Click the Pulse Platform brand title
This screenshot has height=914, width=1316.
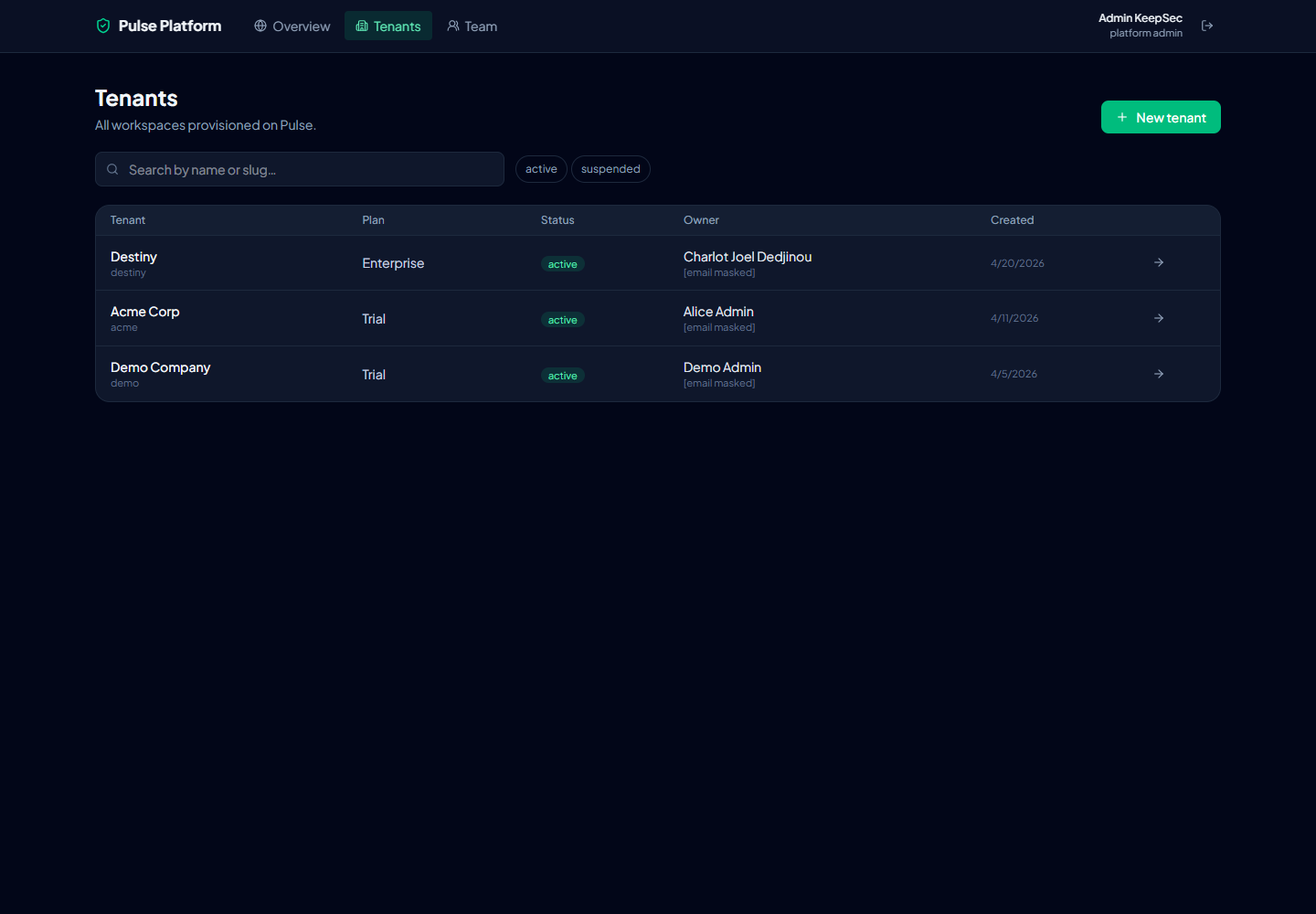170,26
